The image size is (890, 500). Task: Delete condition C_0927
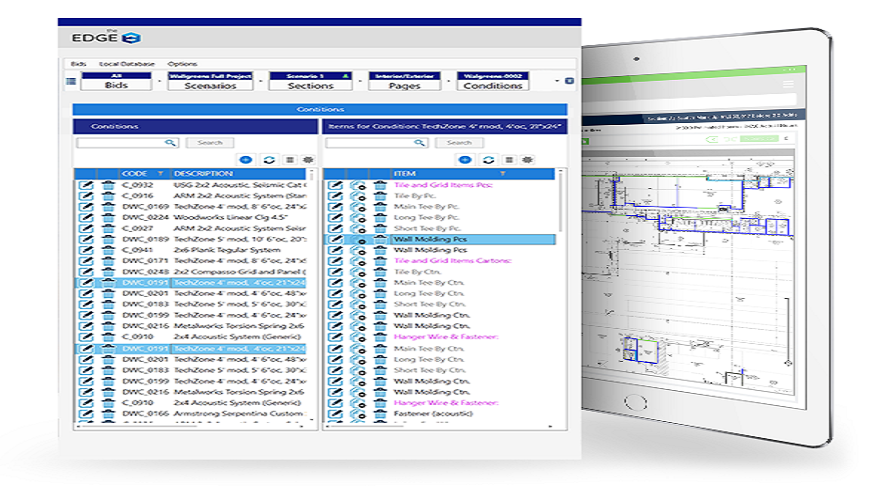108,228
